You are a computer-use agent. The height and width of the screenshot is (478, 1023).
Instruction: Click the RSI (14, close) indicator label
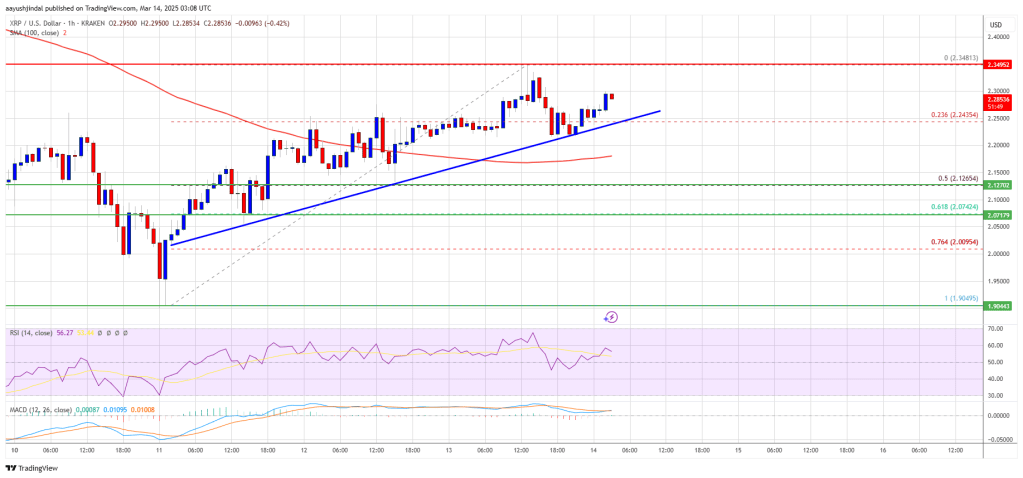click(31, 333)
